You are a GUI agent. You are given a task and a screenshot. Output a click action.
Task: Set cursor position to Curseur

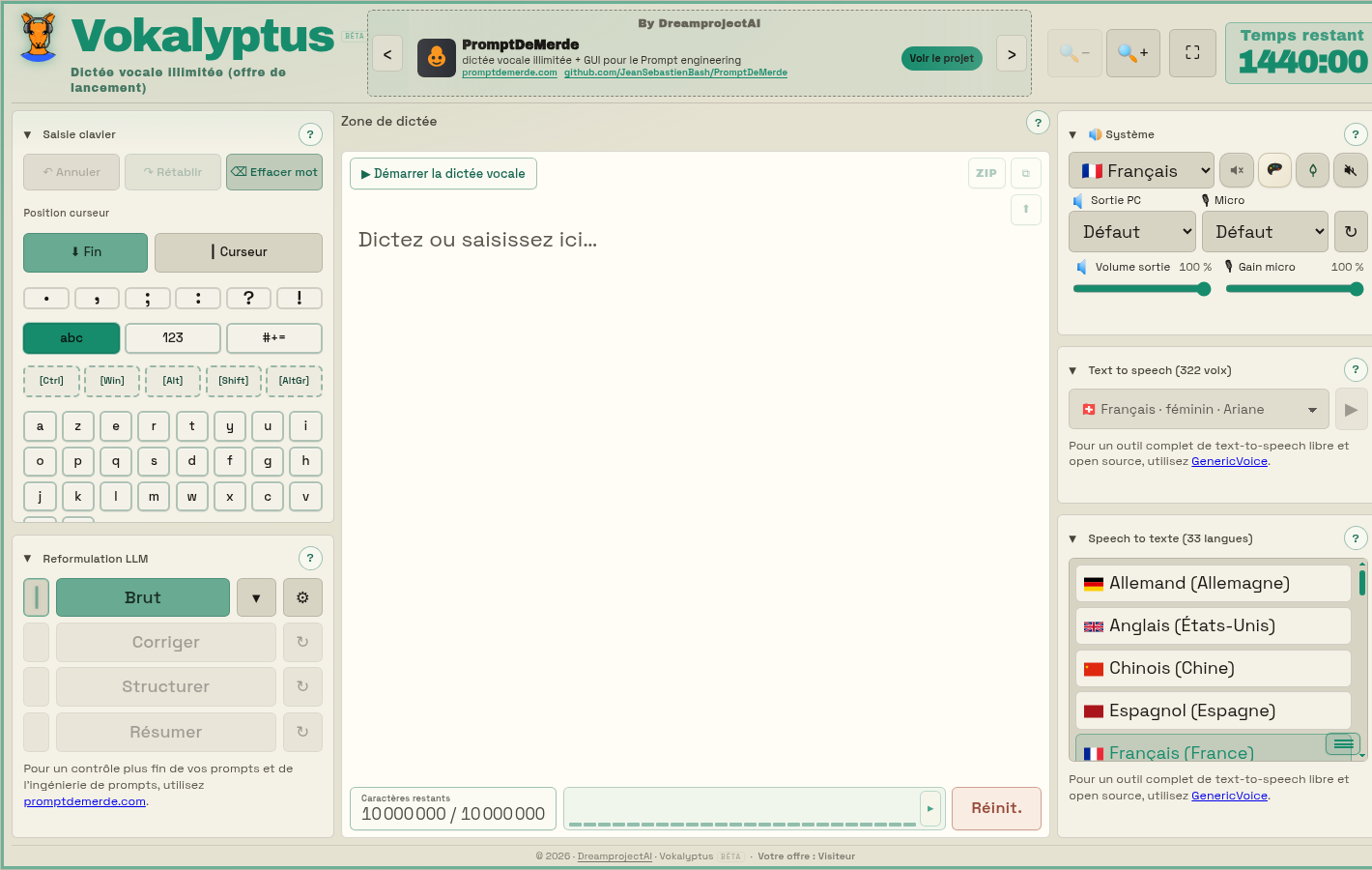tap(239, 252)
